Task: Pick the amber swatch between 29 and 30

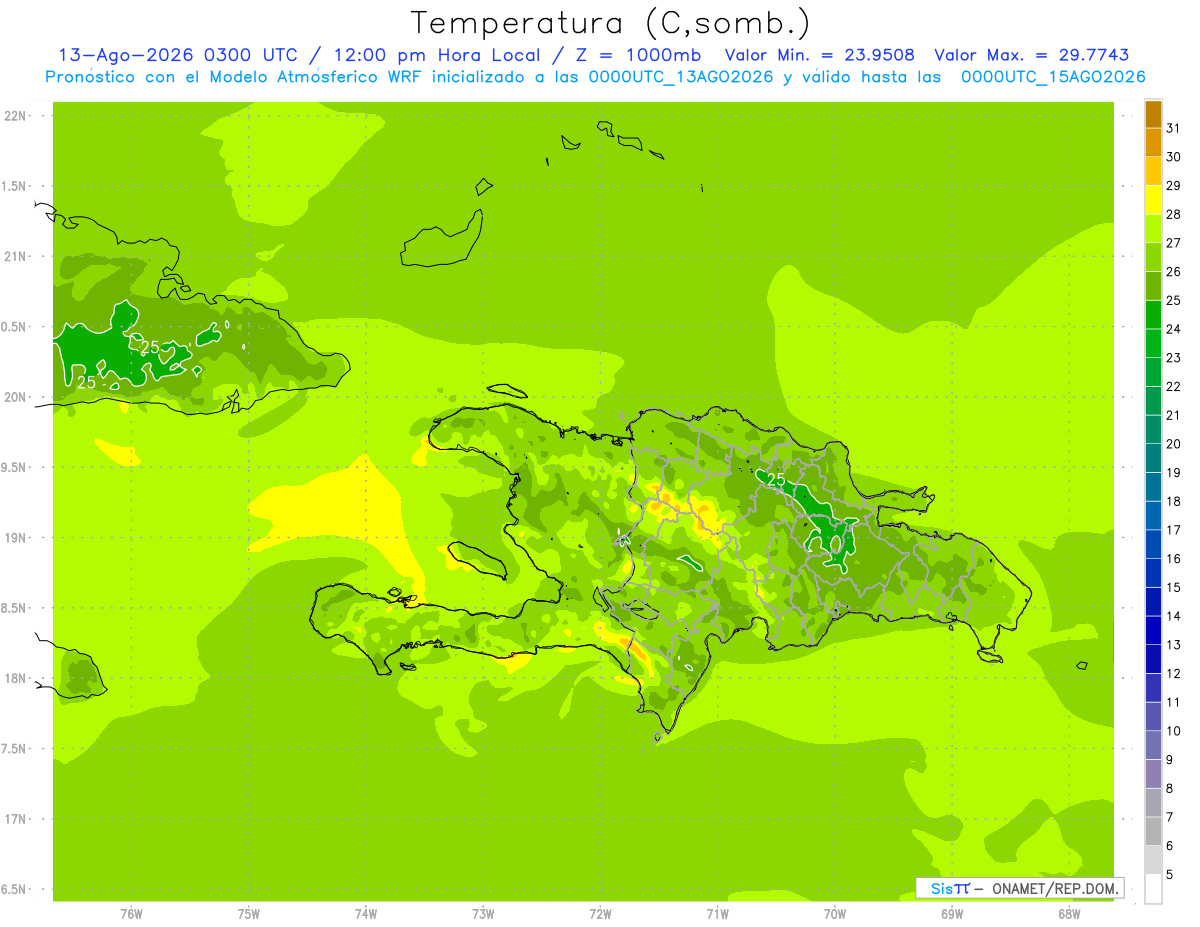Action: (1153, 172)
